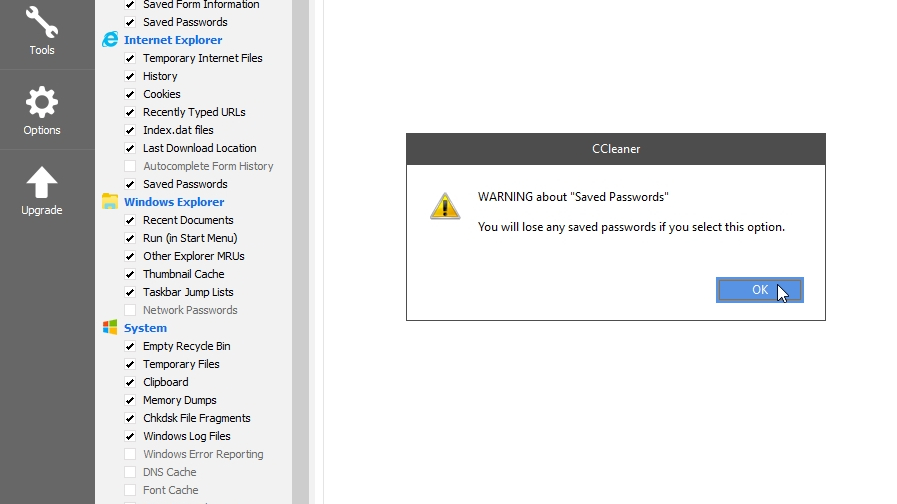The image size is (897, 504).
Task: Enable DNS Cache checkbox
Action: [130, 473]
